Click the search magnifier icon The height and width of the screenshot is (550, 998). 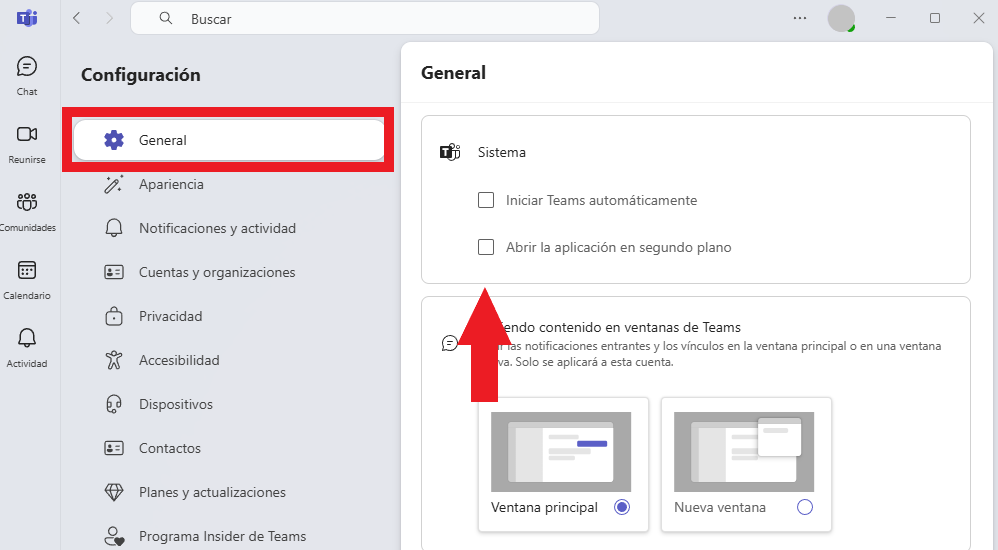(x=165, y=18)
